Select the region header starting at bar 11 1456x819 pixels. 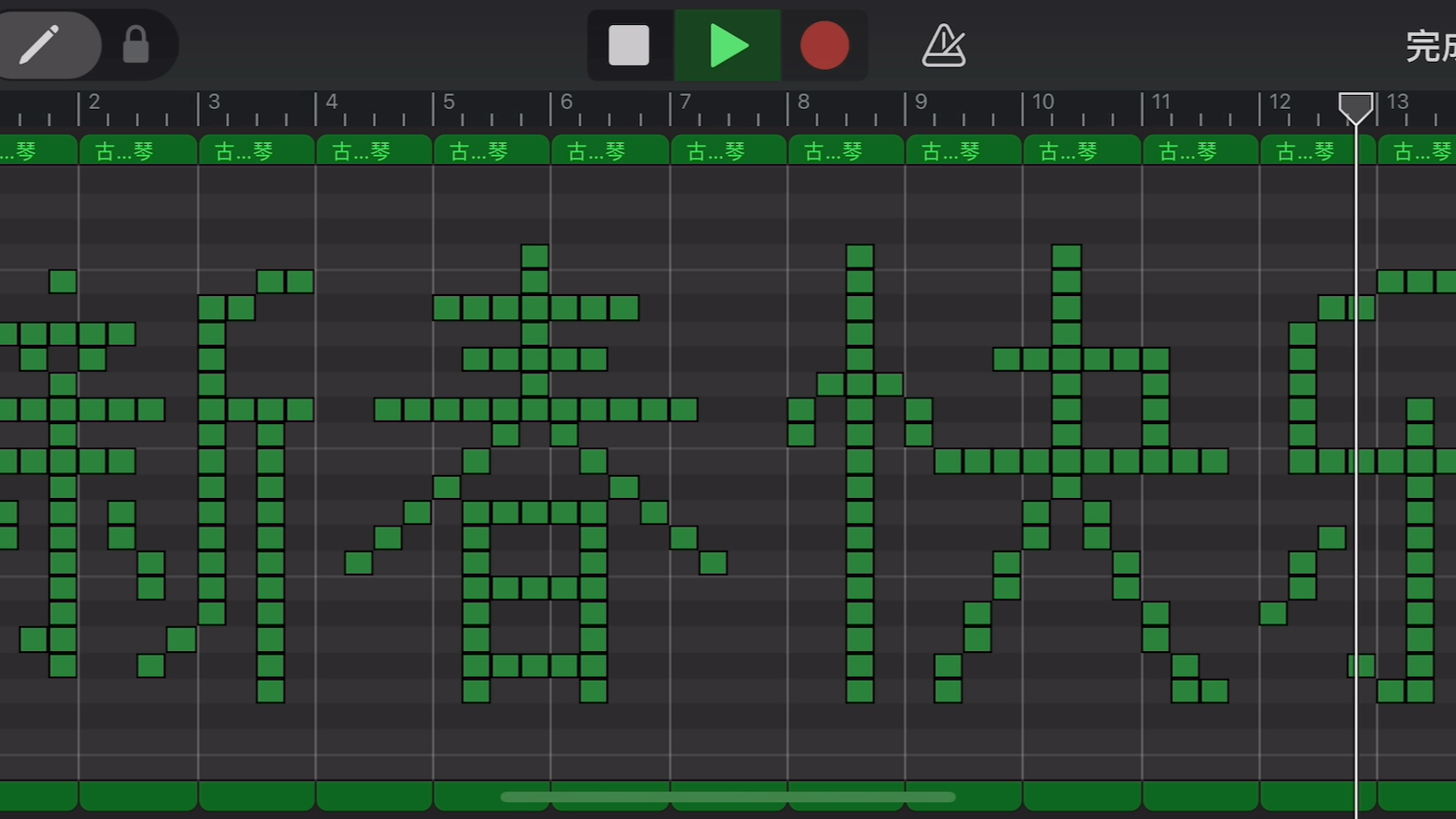point(1201,150)
